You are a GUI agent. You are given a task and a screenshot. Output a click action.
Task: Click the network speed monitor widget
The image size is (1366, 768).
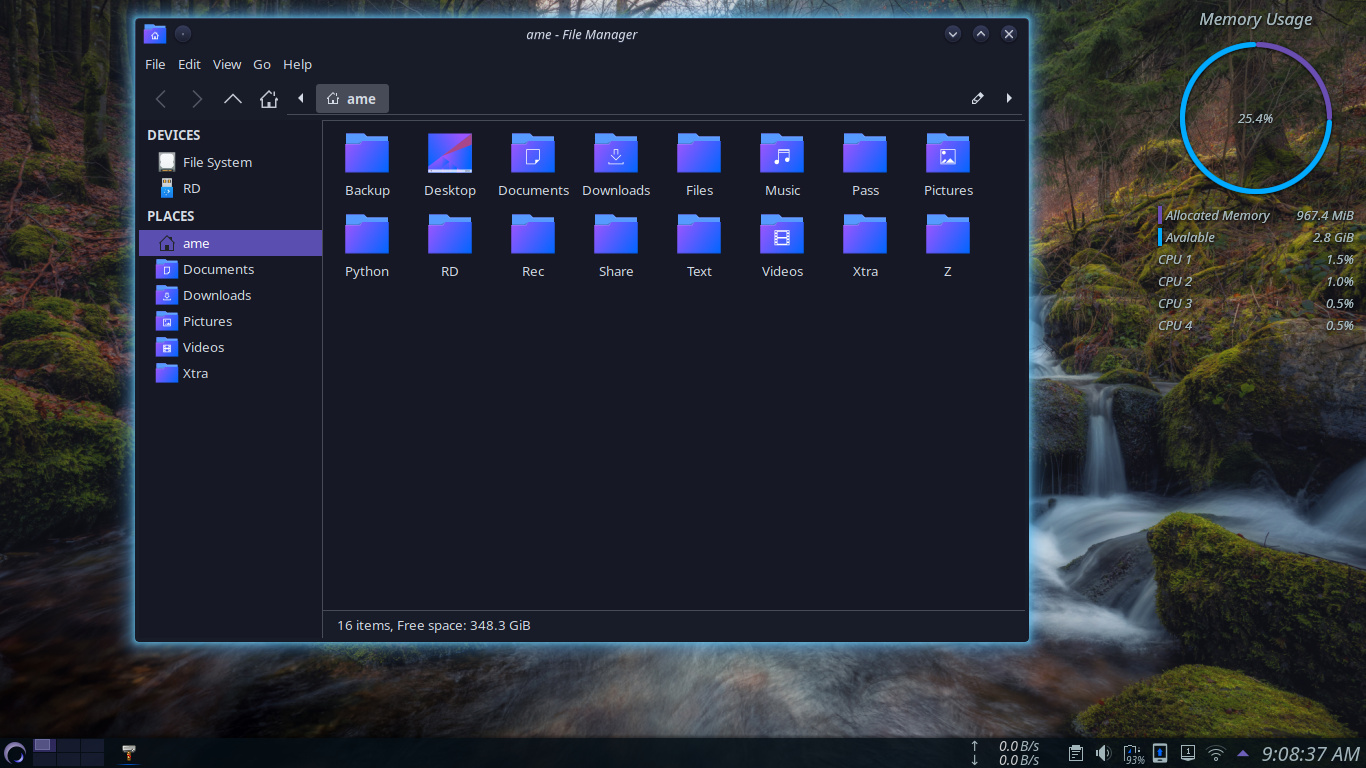[1005, 753]
